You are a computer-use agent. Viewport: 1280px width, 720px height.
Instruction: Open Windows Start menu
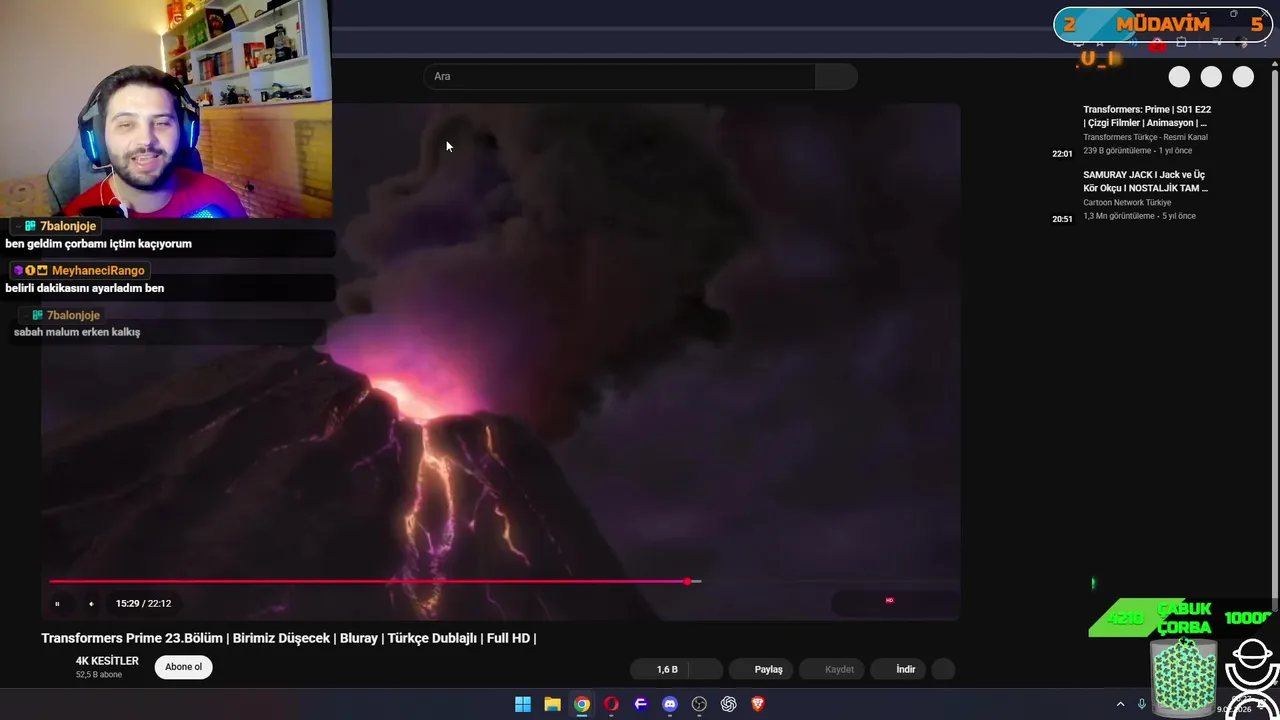coord(523,704)
